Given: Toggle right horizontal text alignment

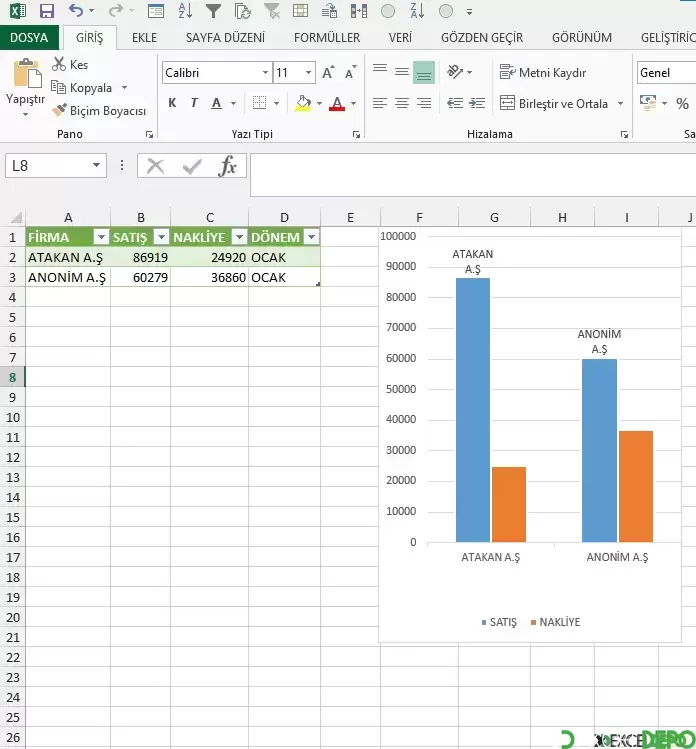Looking at the screenshot, I should coord(424,103).
